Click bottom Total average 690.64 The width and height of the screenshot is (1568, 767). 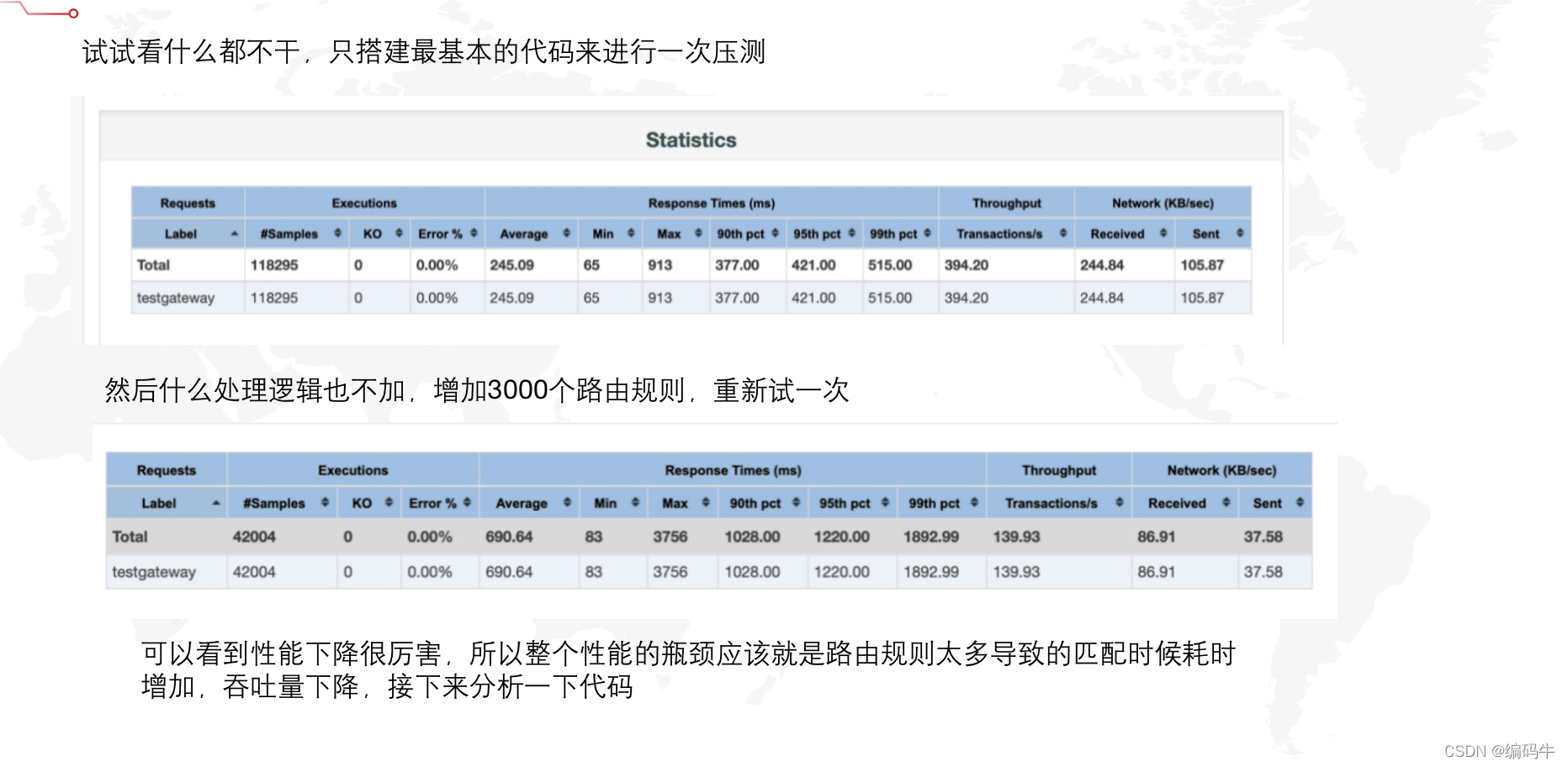(x=509, y=537)
